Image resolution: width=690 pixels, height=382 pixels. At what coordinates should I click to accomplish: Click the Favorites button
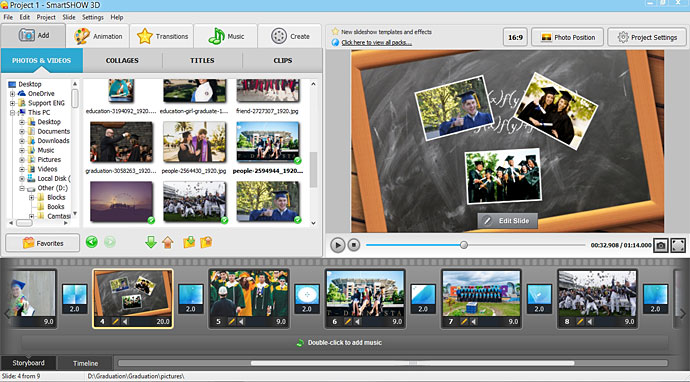coord(43,243)
